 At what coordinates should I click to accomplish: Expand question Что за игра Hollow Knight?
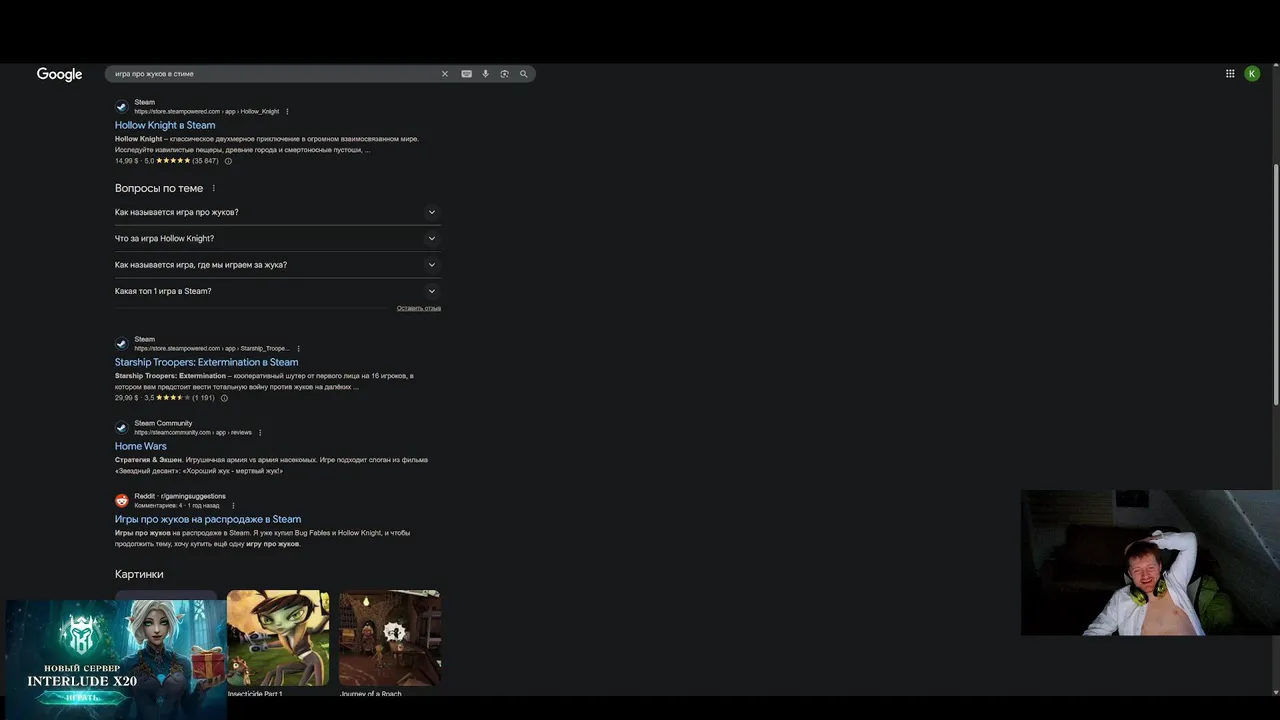tap(278, 238)
